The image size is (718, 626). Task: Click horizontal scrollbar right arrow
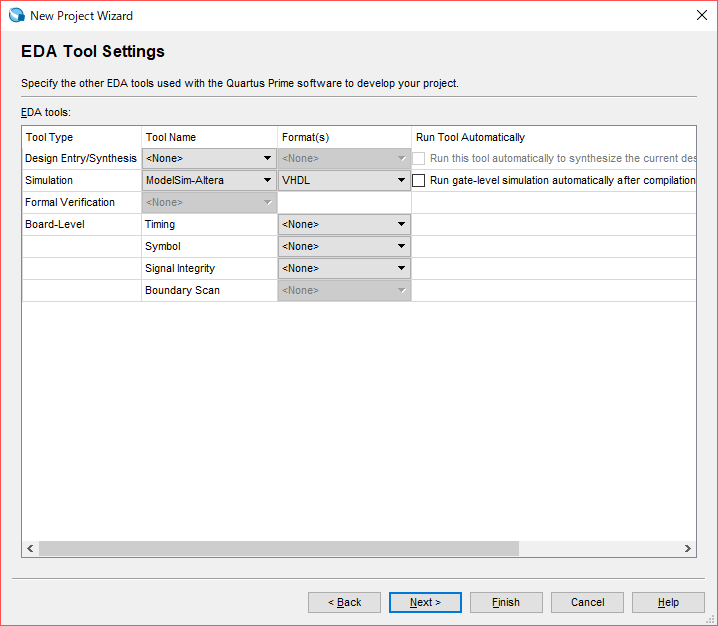688,549
